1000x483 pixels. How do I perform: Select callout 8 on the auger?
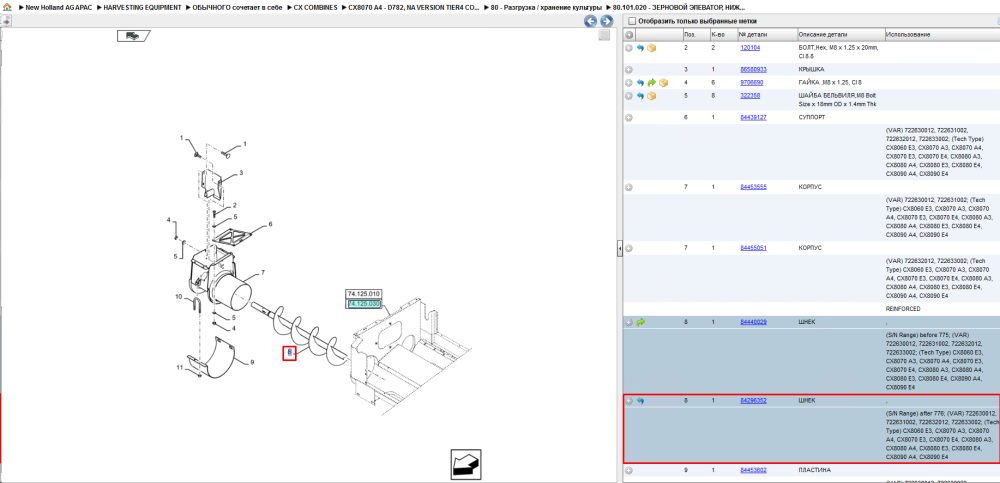point(290,352)
